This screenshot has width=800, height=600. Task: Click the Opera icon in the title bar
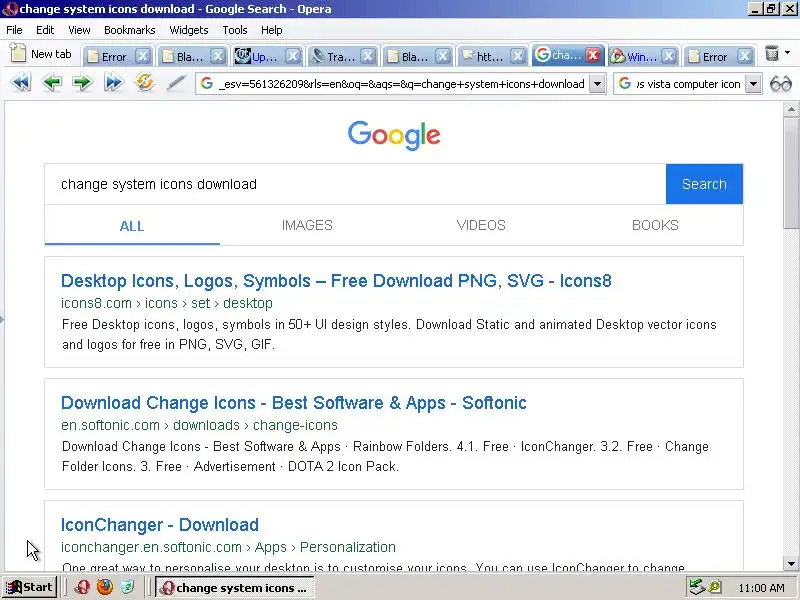click(10, 9)
